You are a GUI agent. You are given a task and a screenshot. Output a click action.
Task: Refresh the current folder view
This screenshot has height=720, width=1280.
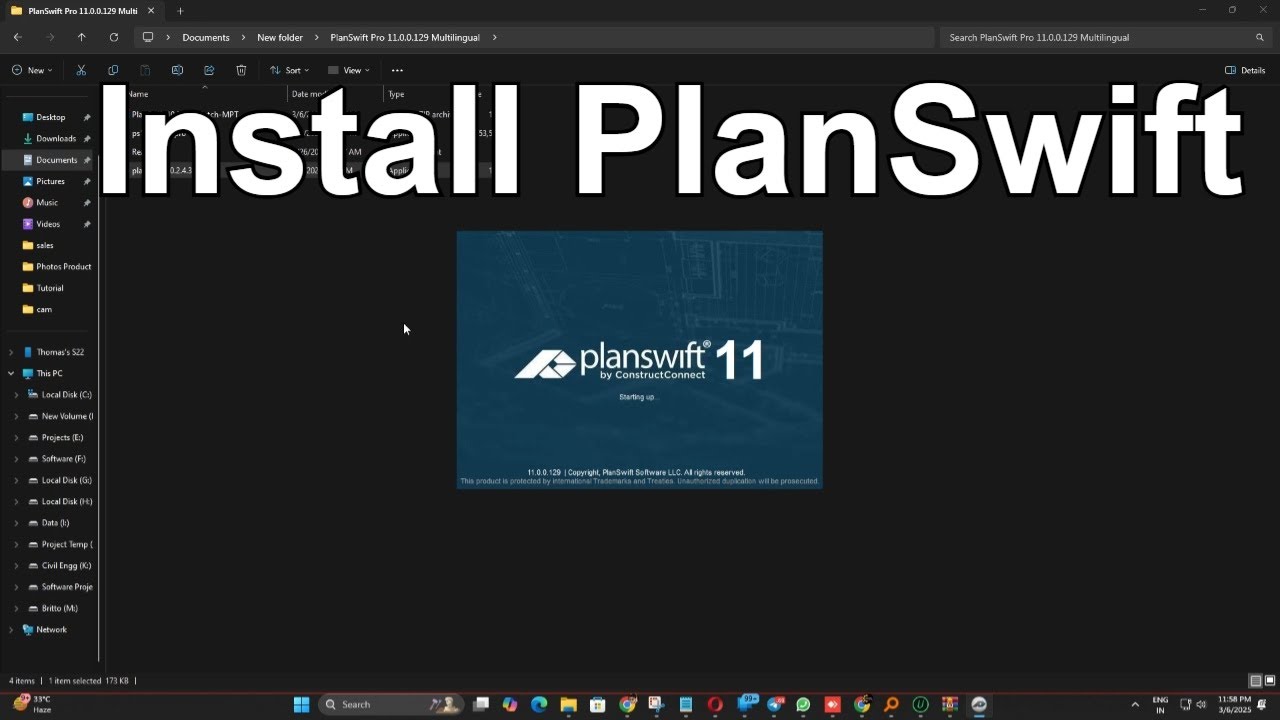(114, 37)
